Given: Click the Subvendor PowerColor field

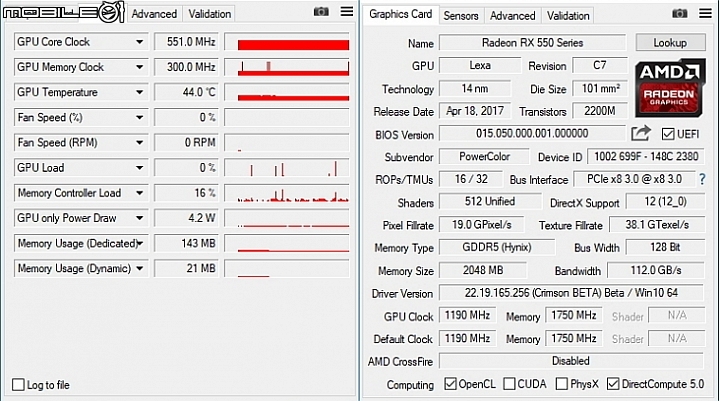Looking at the screenshot, I should click(x=484, y=157).
